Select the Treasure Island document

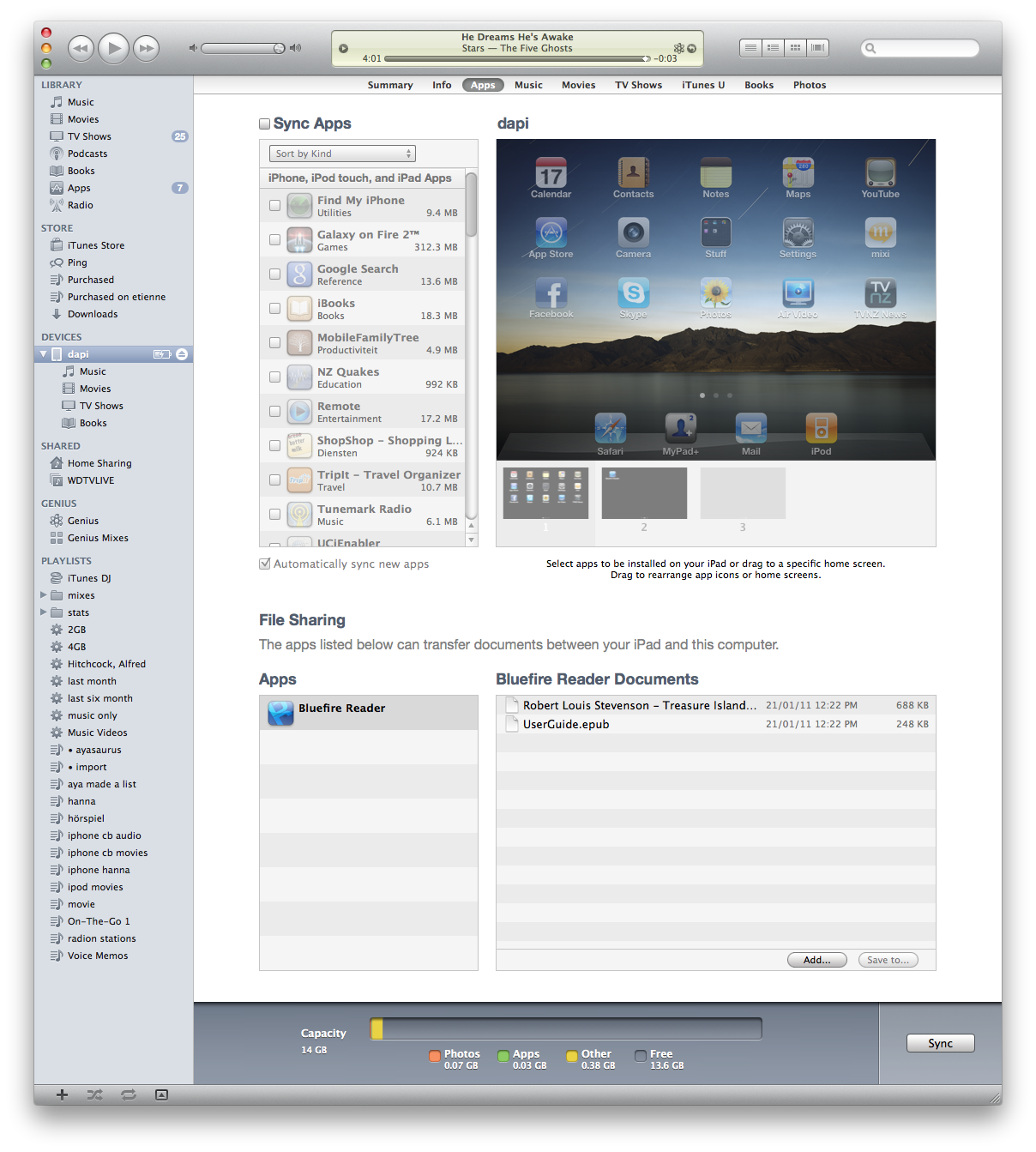(x=716, y=705)
